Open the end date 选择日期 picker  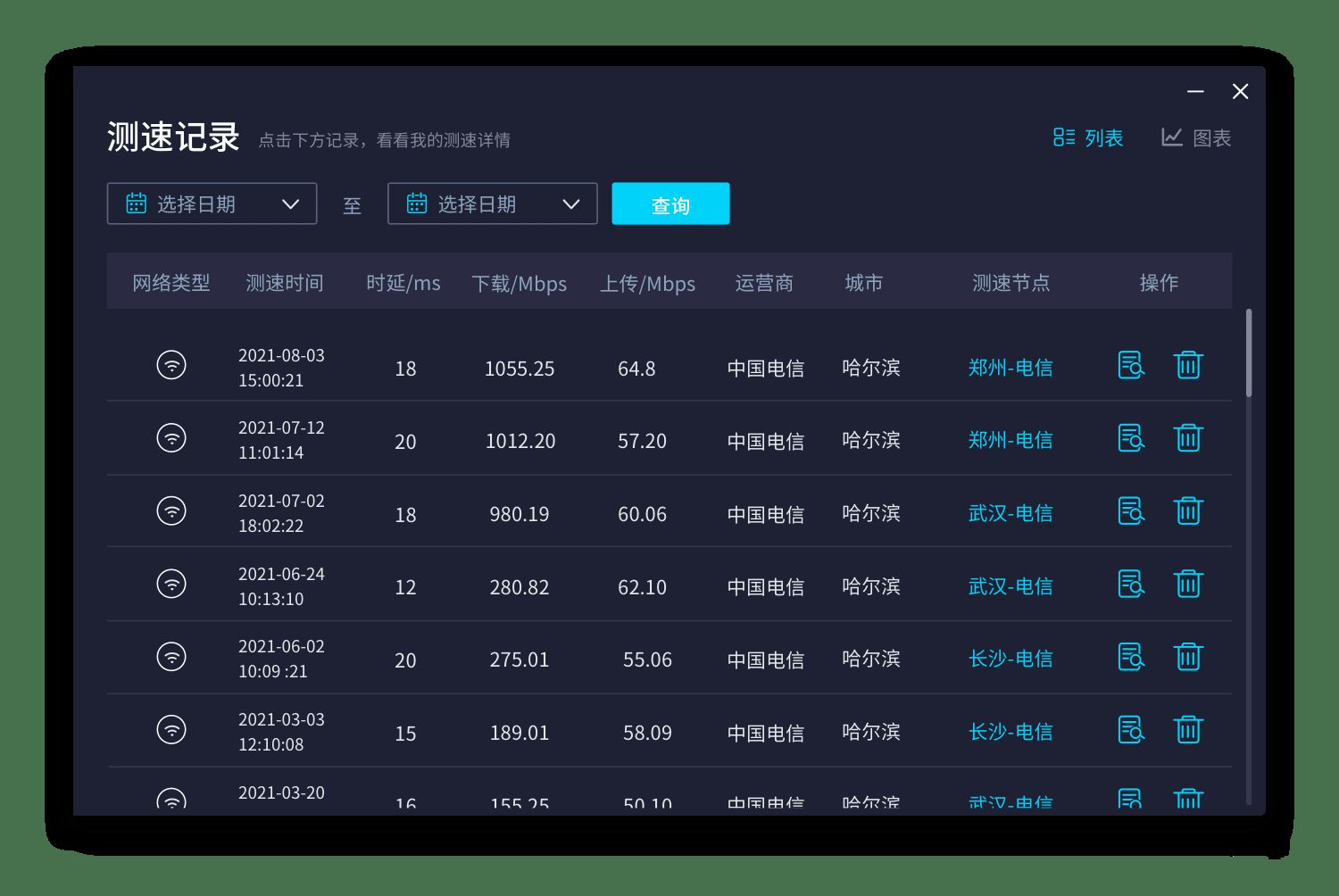[477, 203]
